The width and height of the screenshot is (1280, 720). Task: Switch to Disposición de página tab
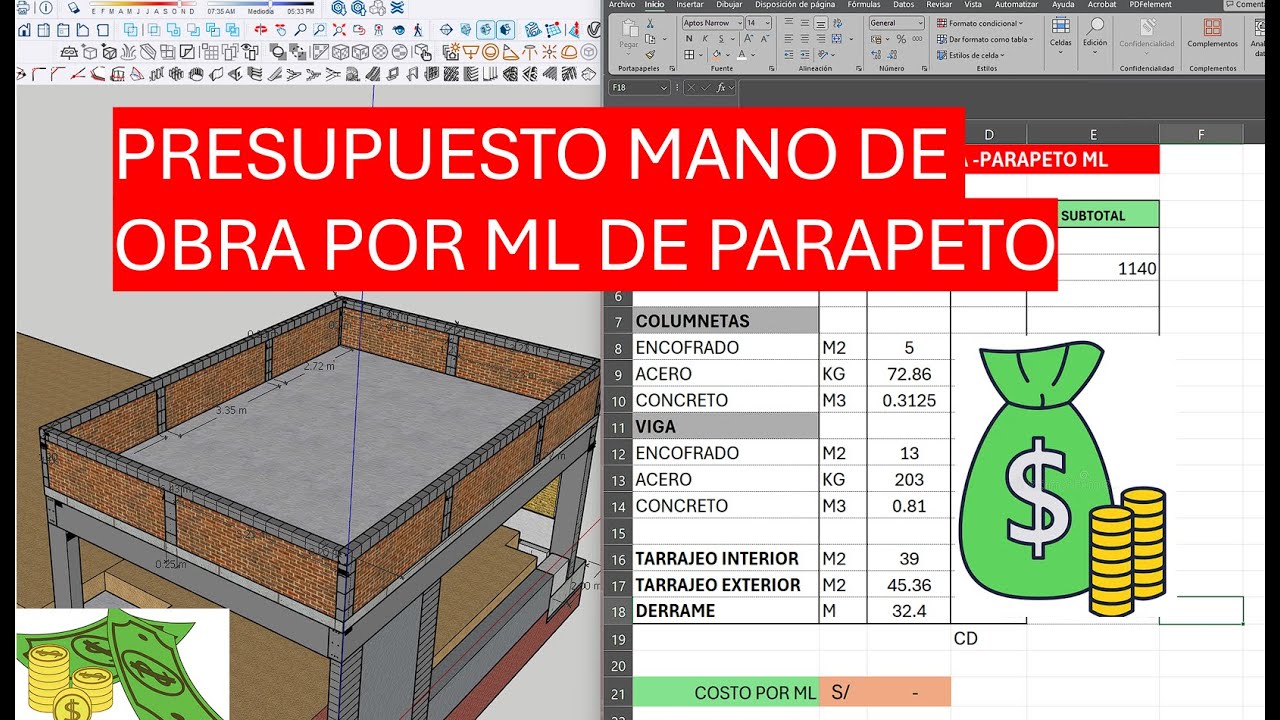pyautogui.click(x=795, y=4)
